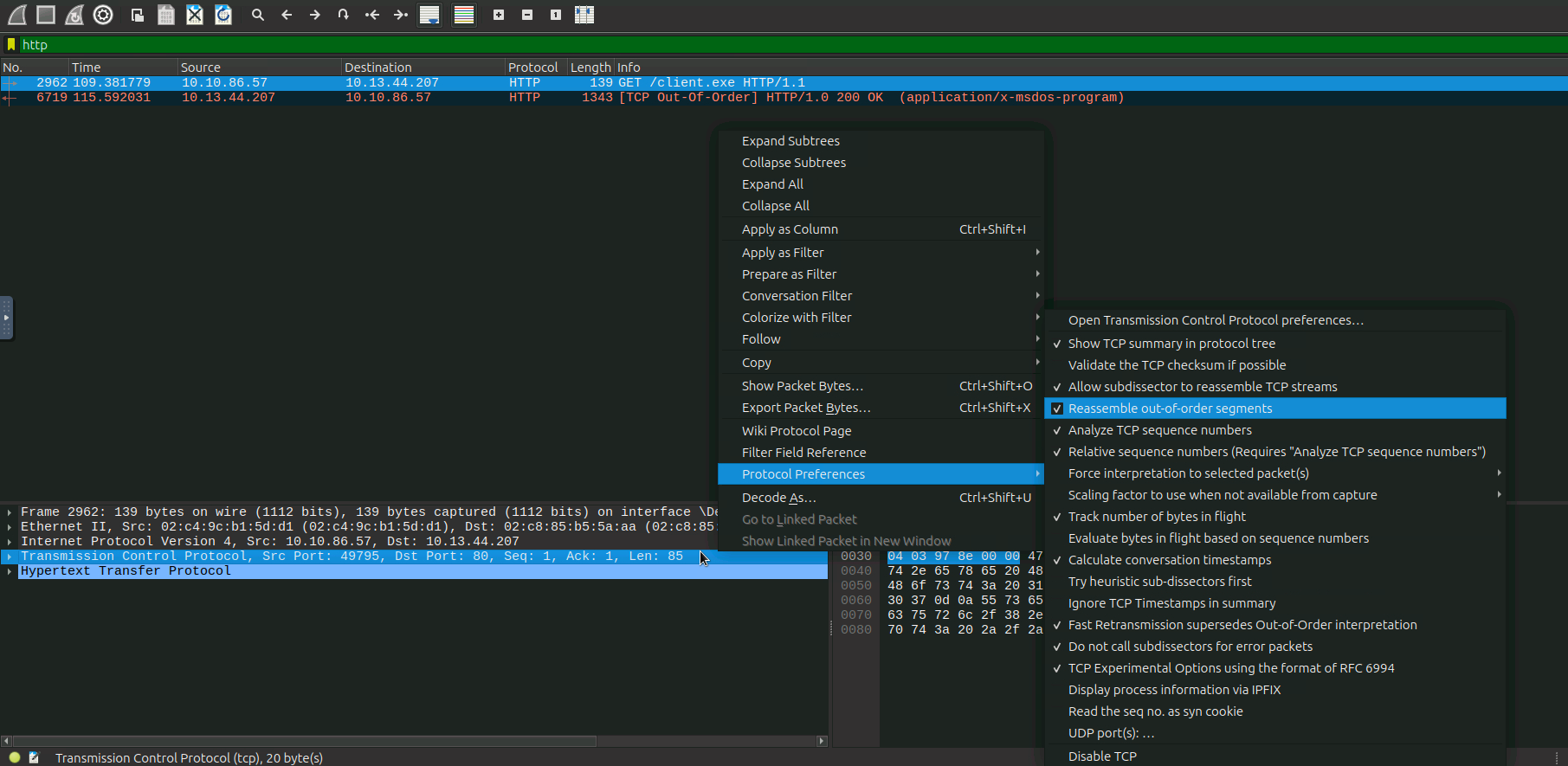The width and height of the screenshot is (1568, 766).
Task: Disable Analyze TCP sequence numbers option
Action: [x=1159, y=430]
